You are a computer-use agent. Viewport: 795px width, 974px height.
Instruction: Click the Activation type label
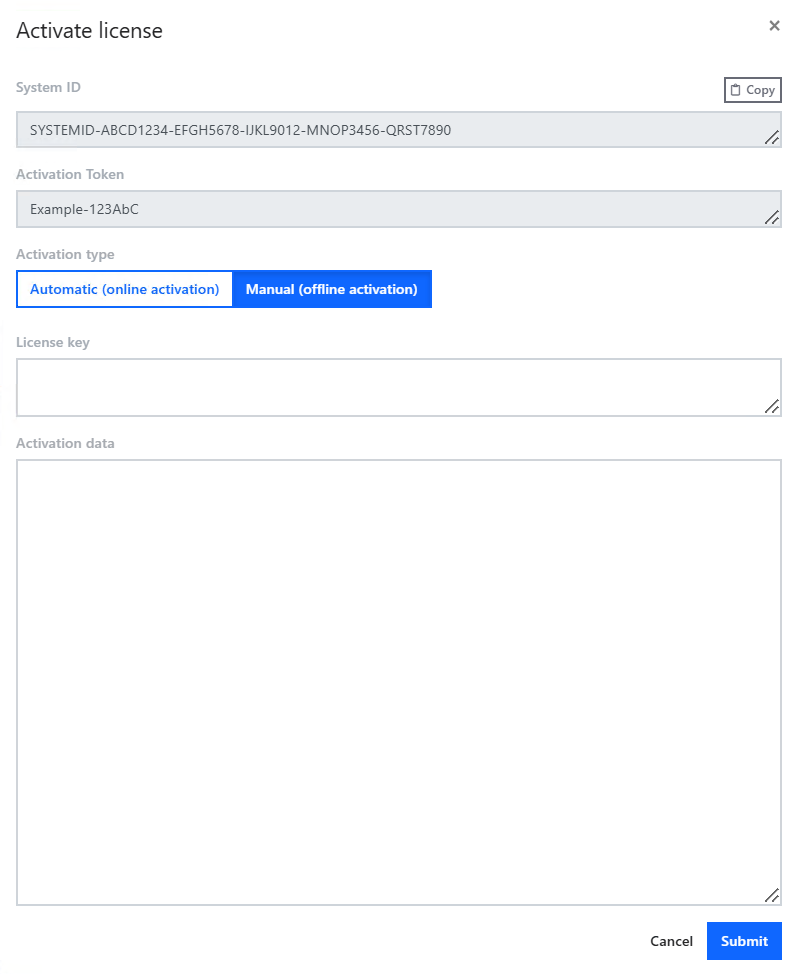click(65, 255)
